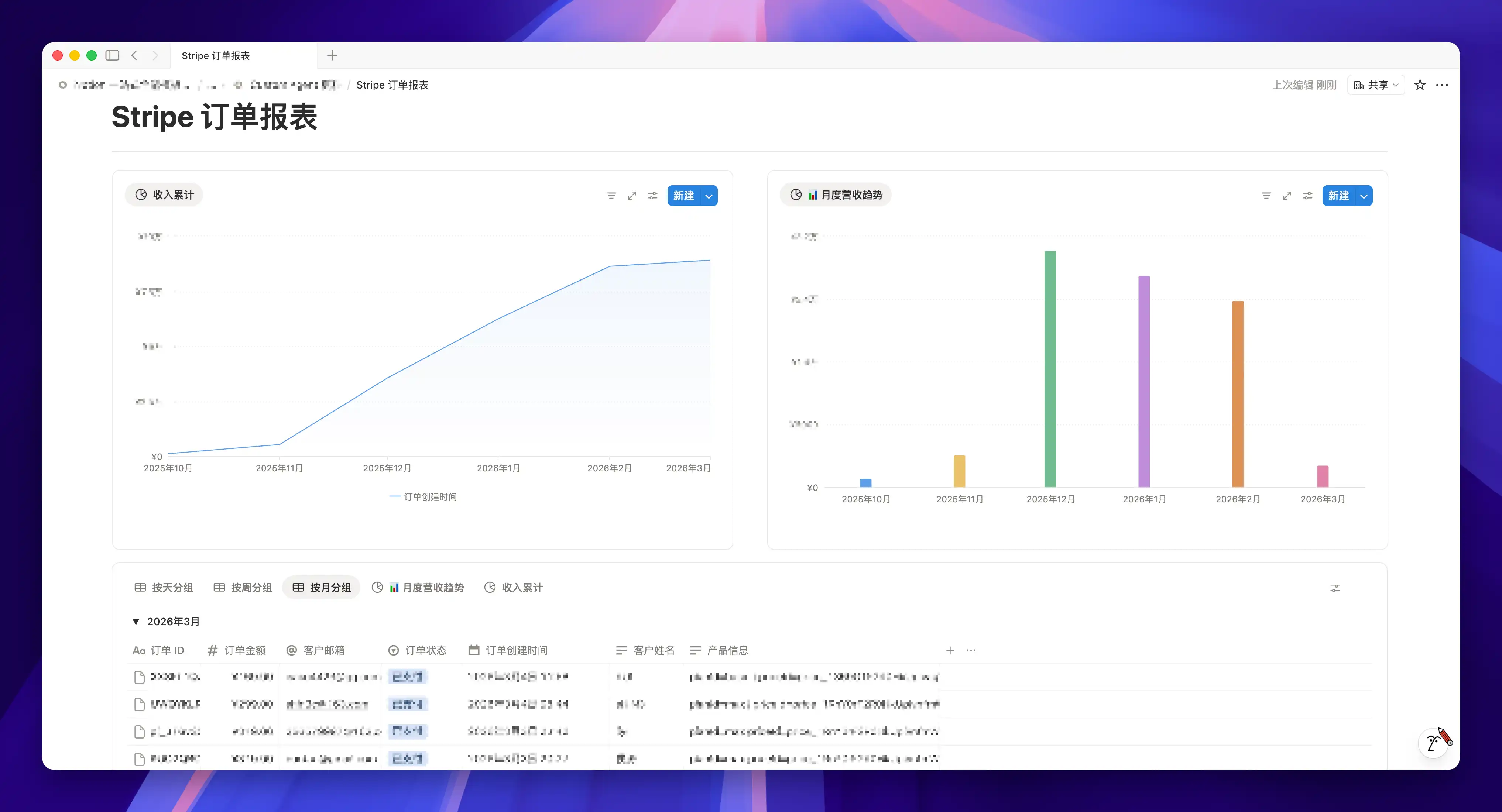Click the filter icon in 月度营收趋势 chart

[1266, 196]
